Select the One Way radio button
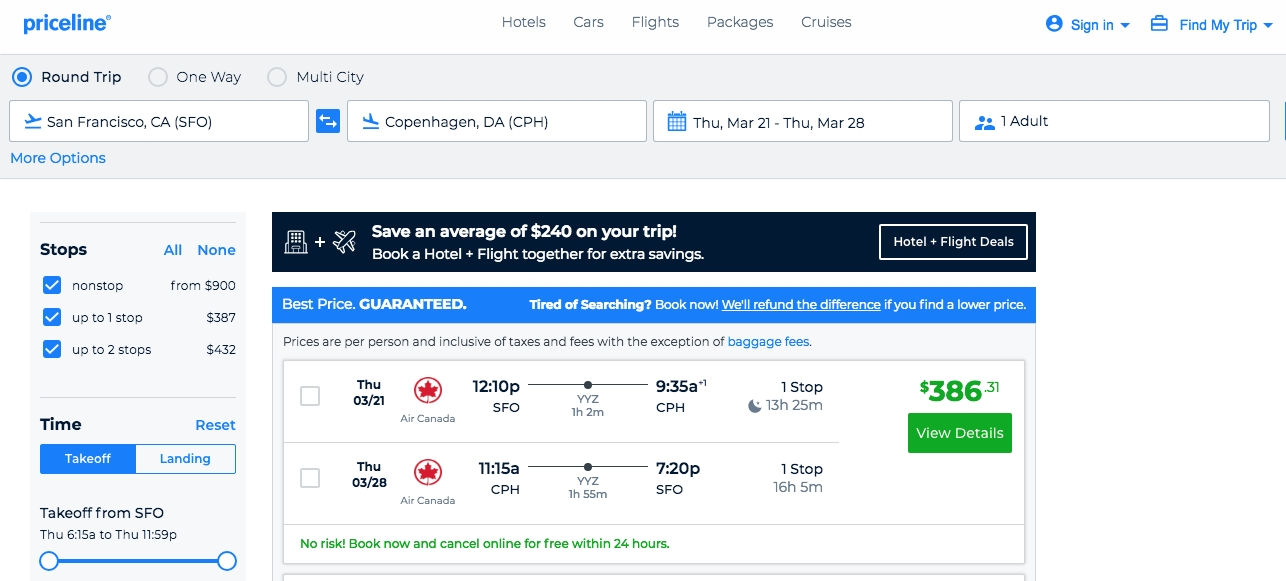This screenshot has width=1286, height=581. click(x=158, y=77)
